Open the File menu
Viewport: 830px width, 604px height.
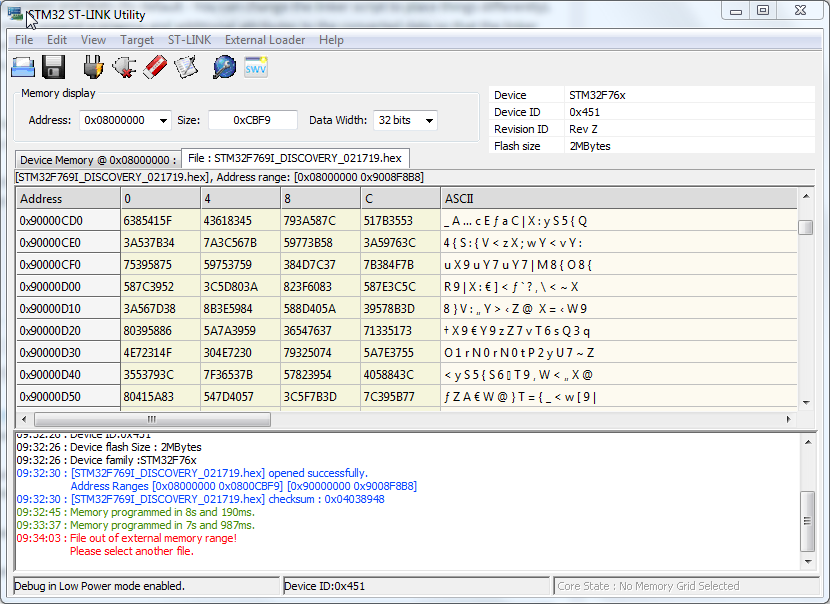[24, 40]
